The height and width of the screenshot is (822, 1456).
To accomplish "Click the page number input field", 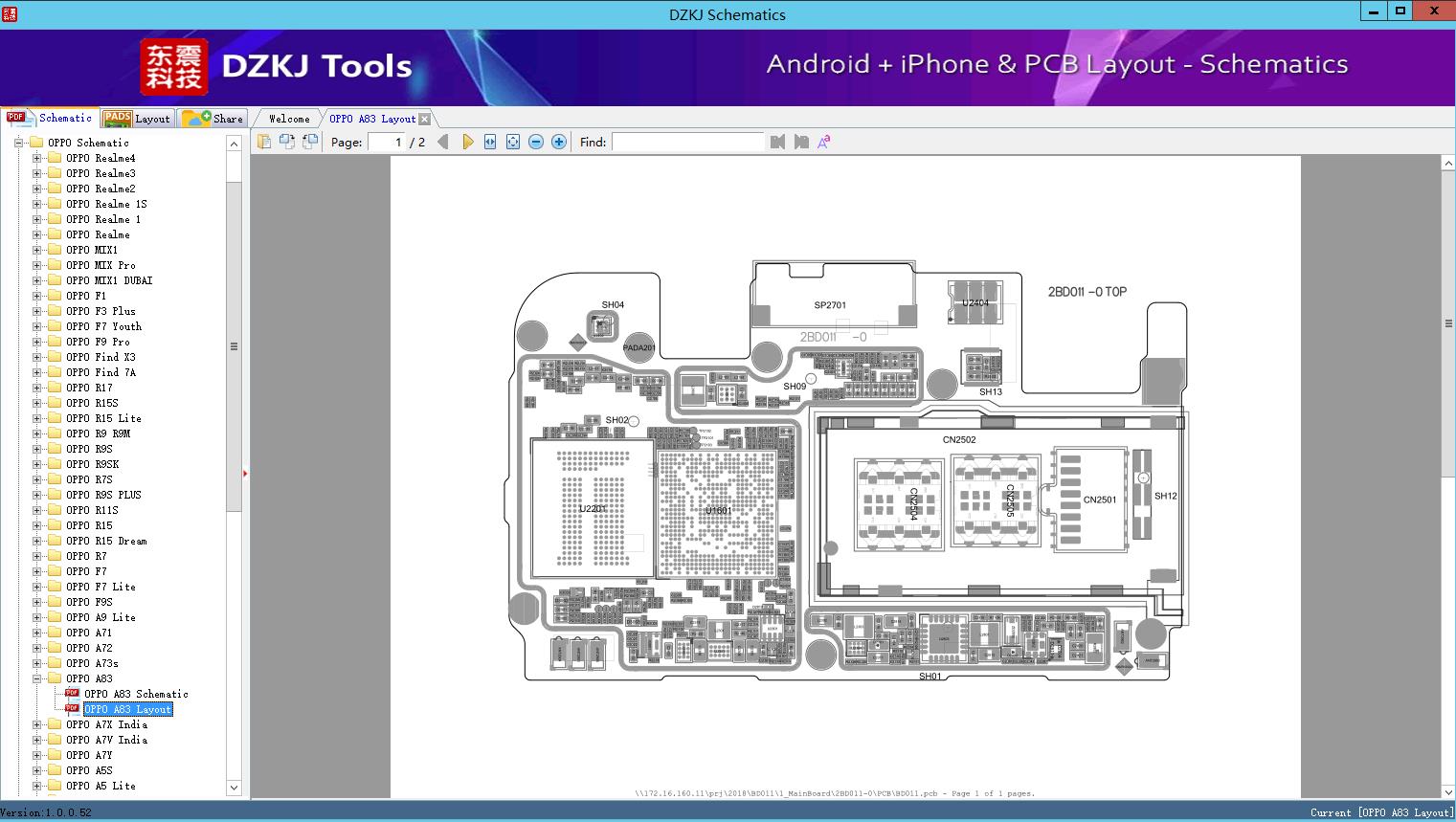I will pos(388,142).
